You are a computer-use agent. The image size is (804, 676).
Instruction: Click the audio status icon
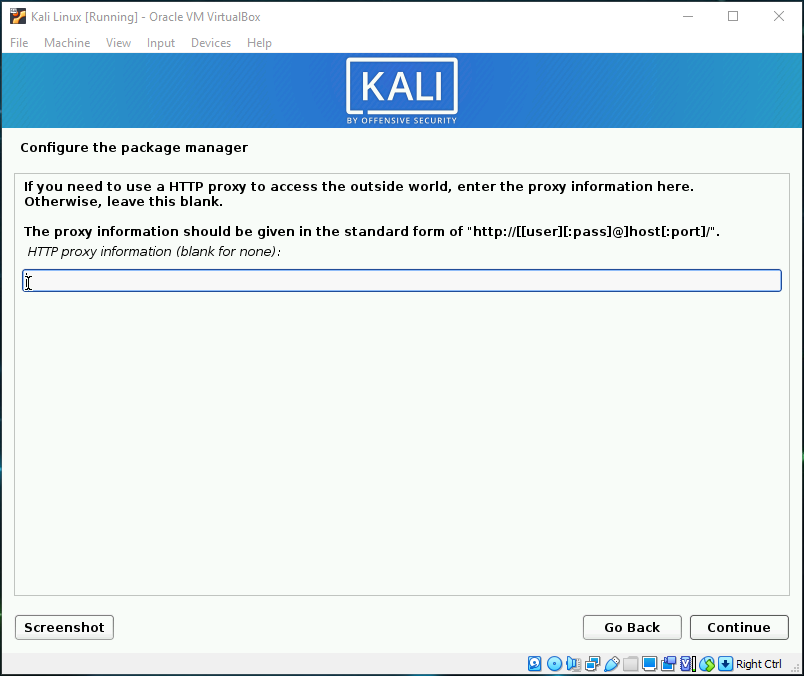coord(573,664)
